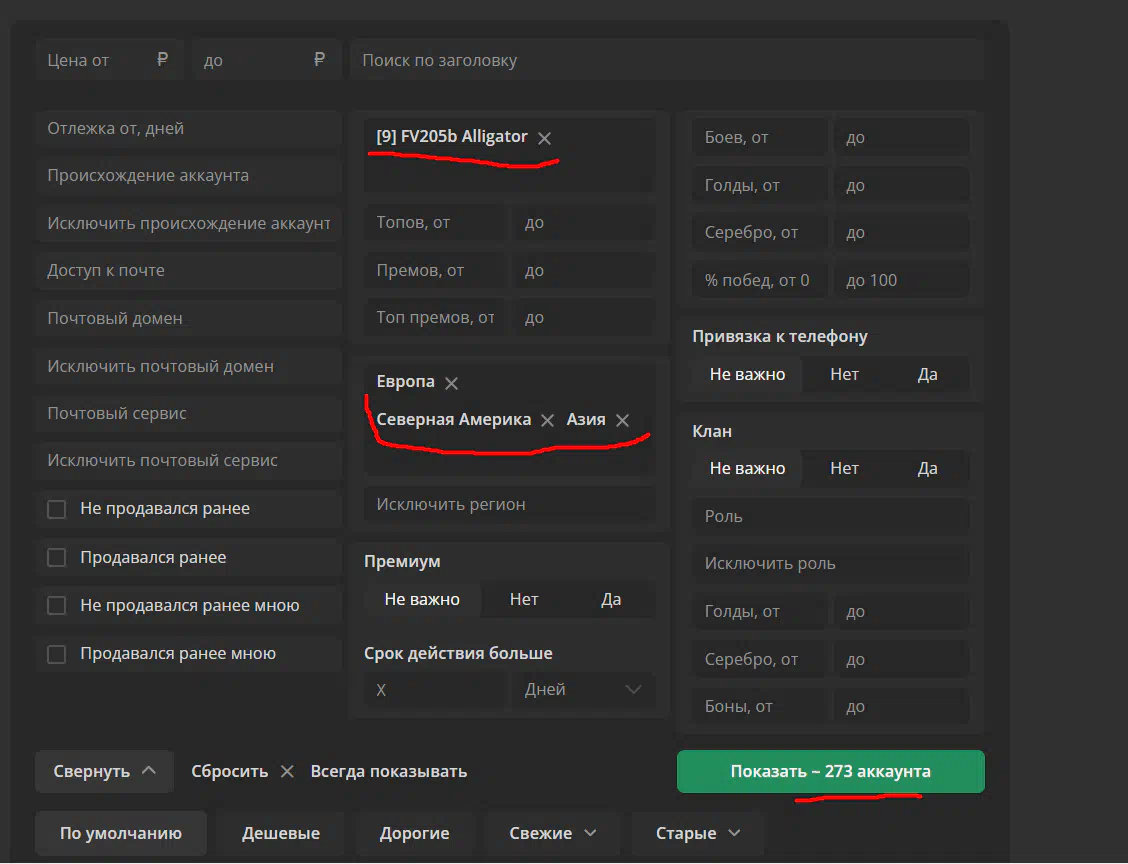Reset filters via Сбросить
Image resolution: width=1128 pixels, height=864 pixels.
pyautogui.click(x=229, y=771)
